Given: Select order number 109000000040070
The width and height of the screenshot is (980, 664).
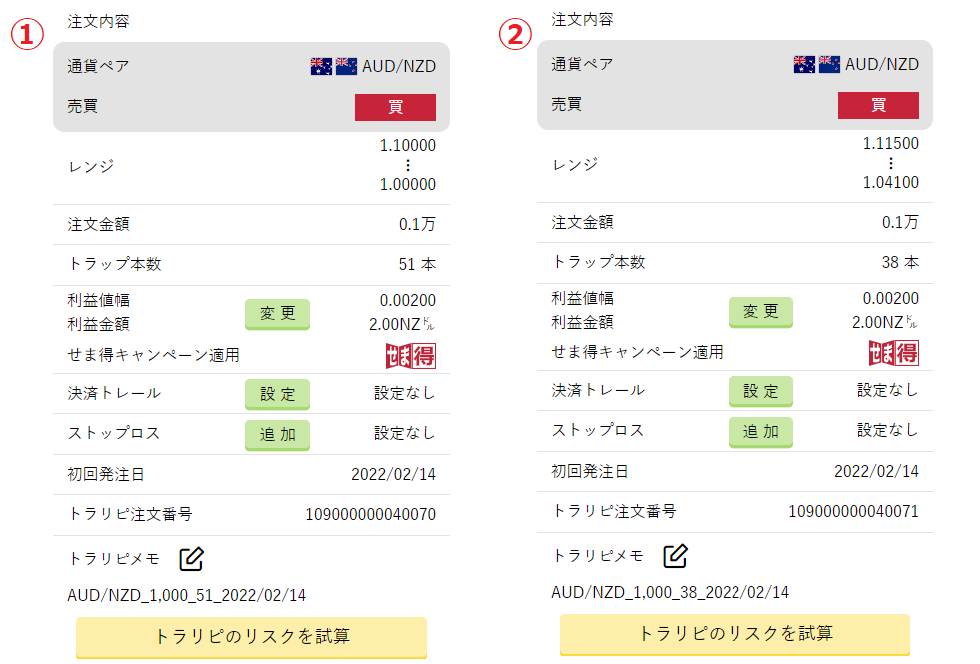Looking at the screenshot, I should click(x=371, y=515).
